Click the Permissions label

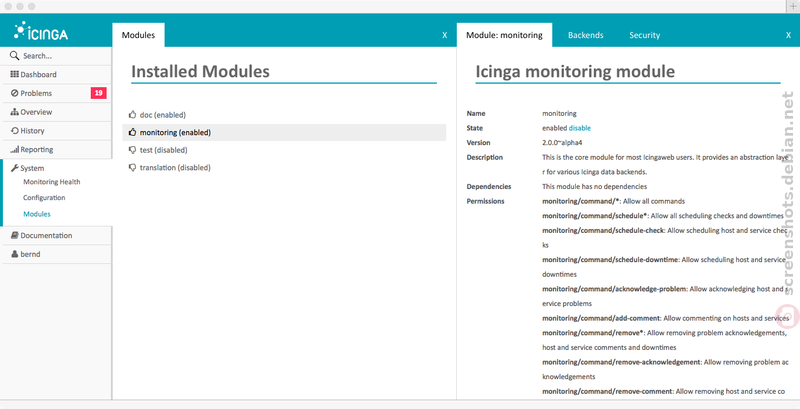pyautogui.click(x=485, y=201)
